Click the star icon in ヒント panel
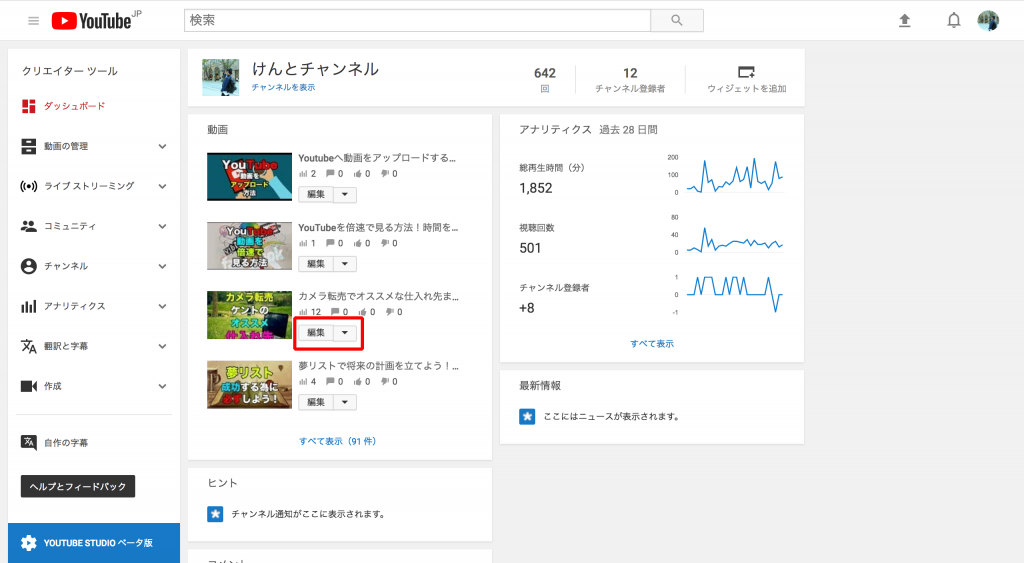1024x563 pixels. tap(215, 514)
